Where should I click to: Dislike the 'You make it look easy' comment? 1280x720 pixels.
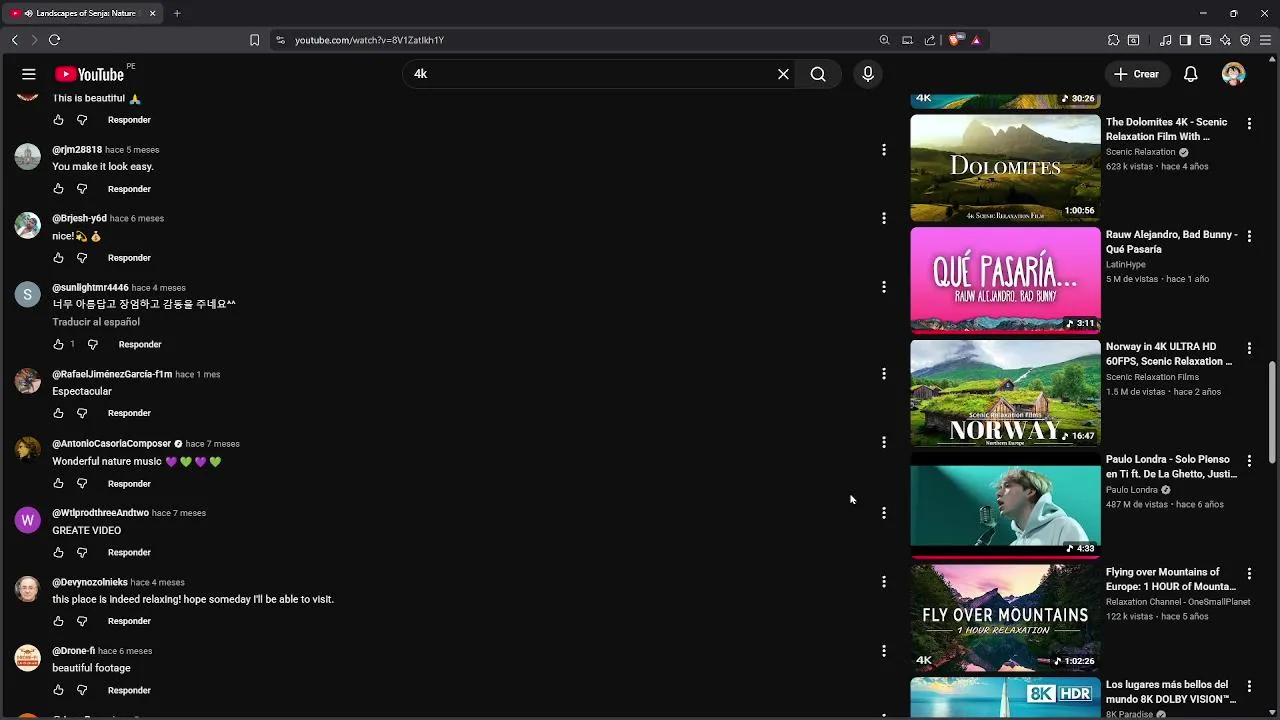[x=82, y=189]
